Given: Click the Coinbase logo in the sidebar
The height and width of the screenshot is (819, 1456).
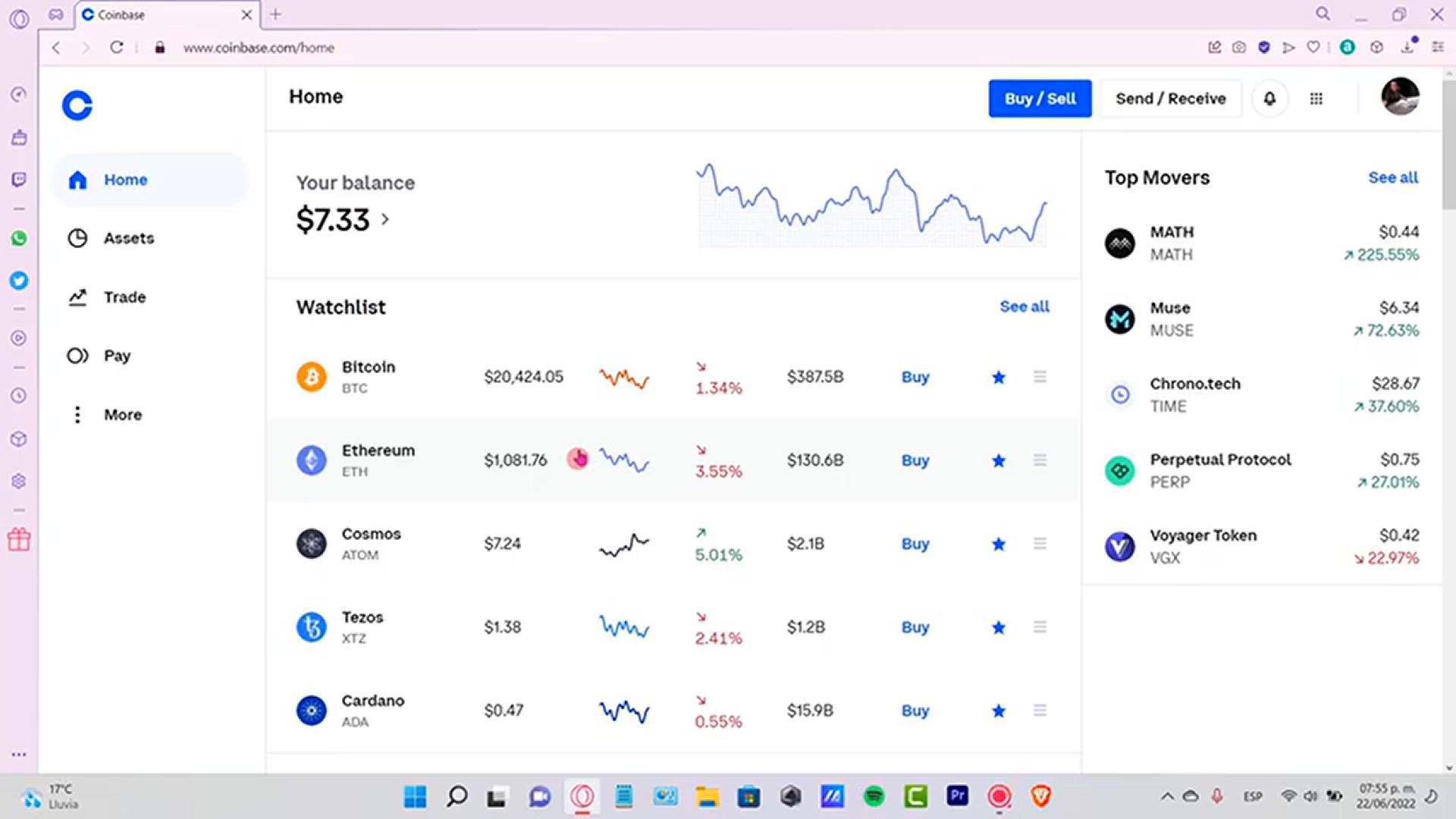Looking at the screenshot, I should [x=77, y=105].
